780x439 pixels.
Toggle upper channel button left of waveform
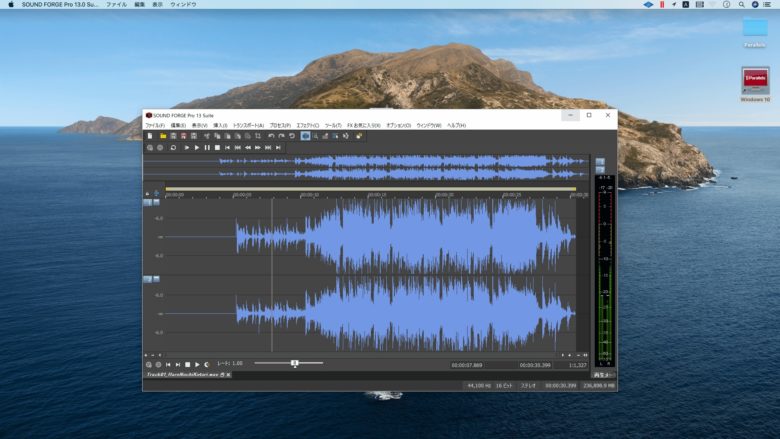pos(147,202)
